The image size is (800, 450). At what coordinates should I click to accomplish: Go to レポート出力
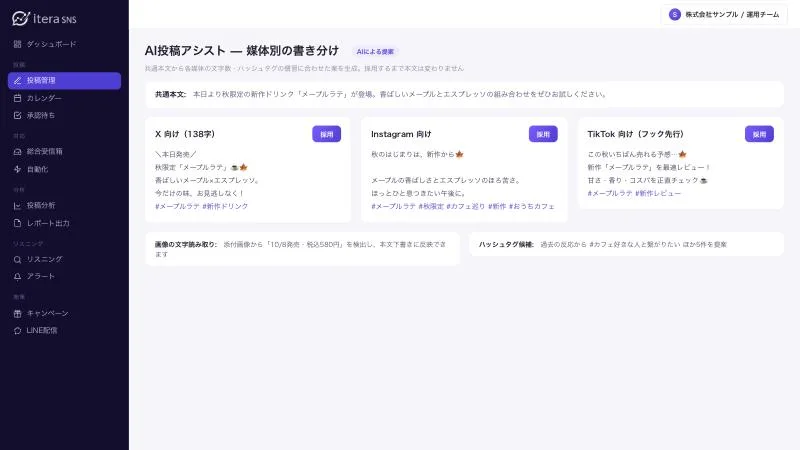click(x=64, y=223)
